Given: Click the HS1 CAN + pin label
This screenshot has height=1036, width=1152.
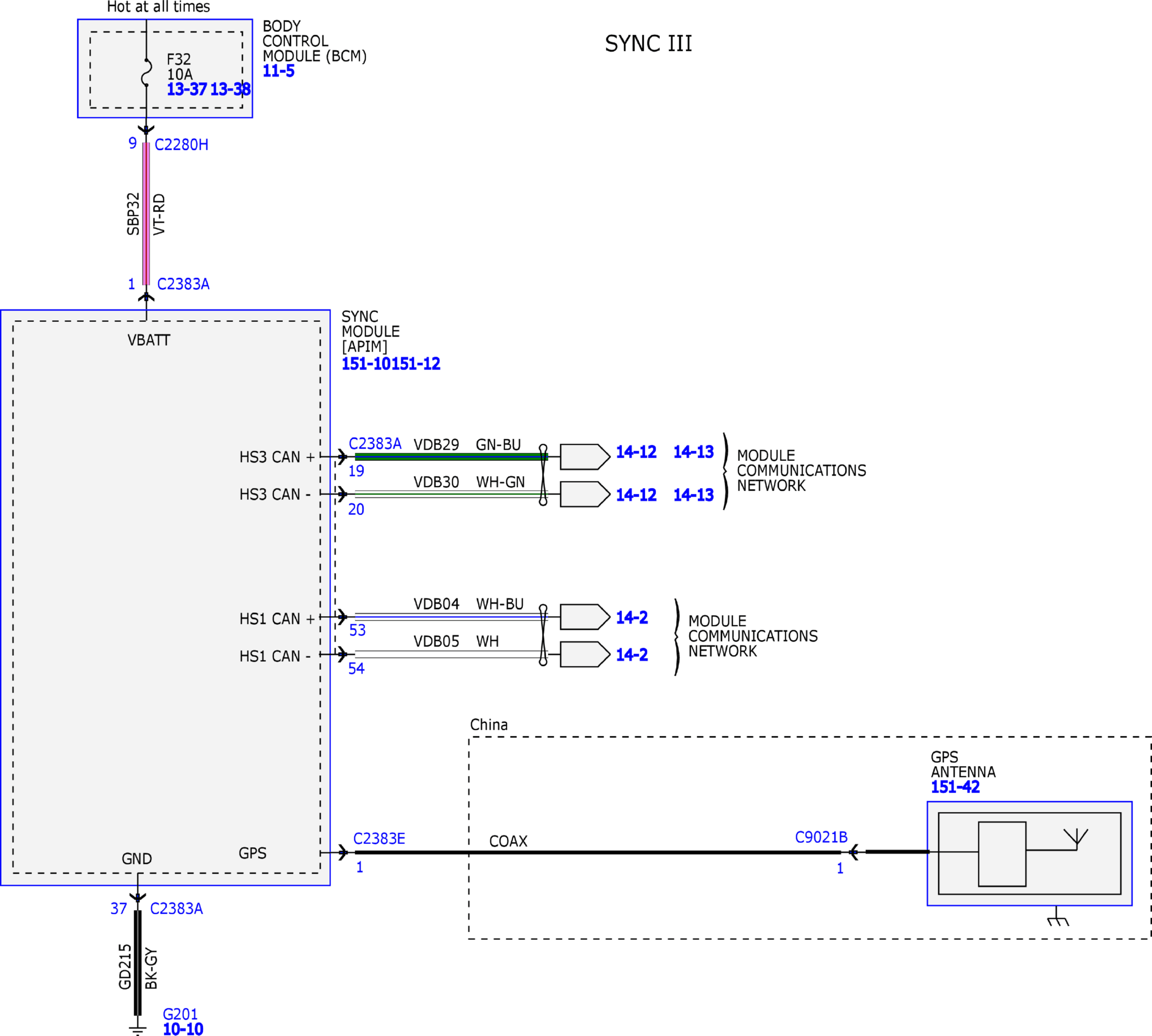Looking at the screenshot, I should point(277,619).
